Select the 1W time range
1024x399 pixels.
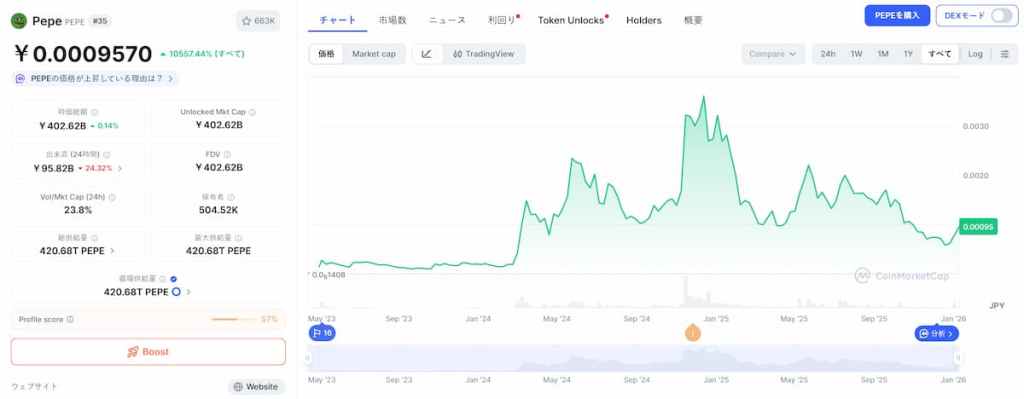(856, 54)
